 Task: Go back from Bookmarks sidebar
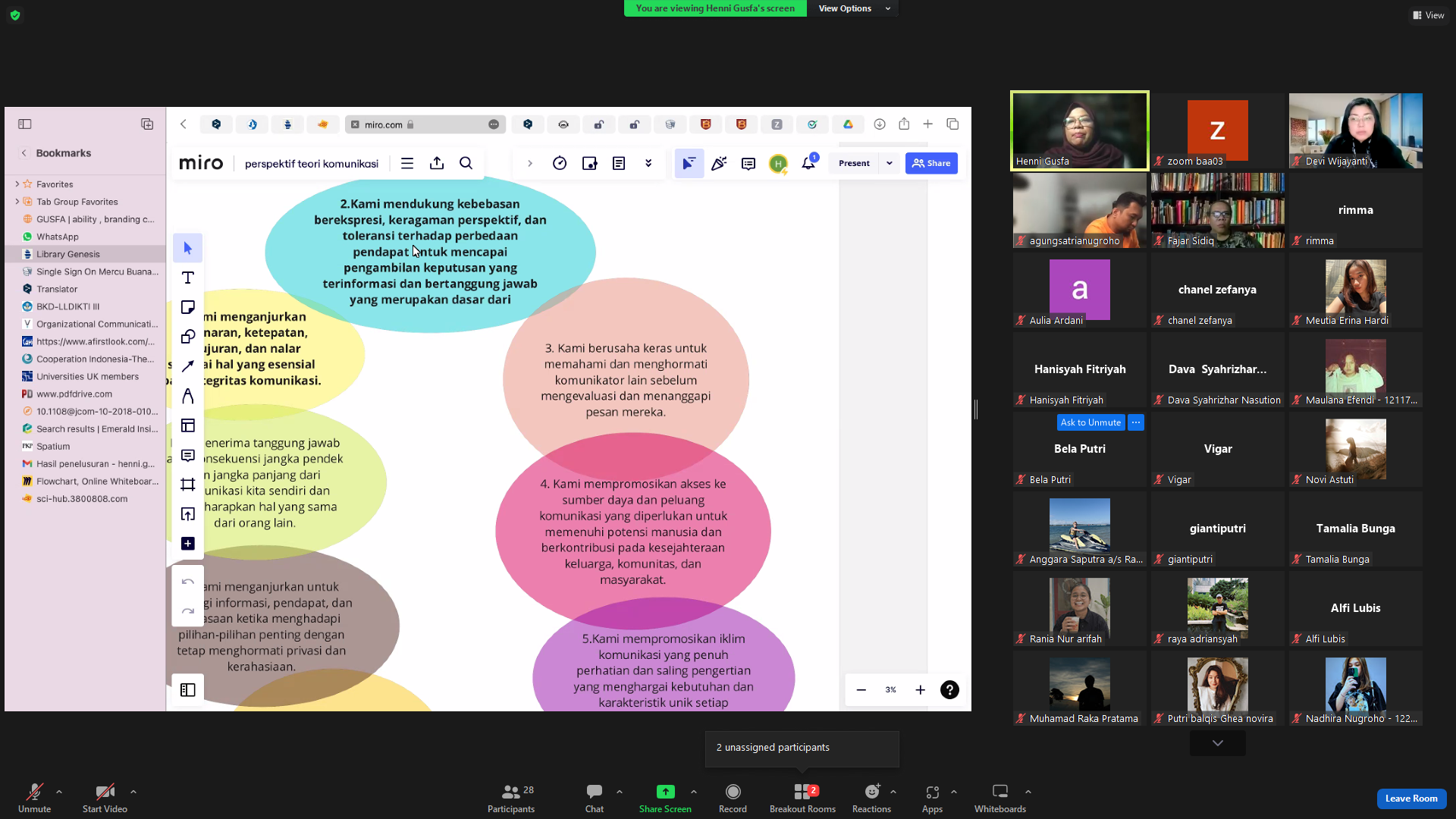coord(24,153)
